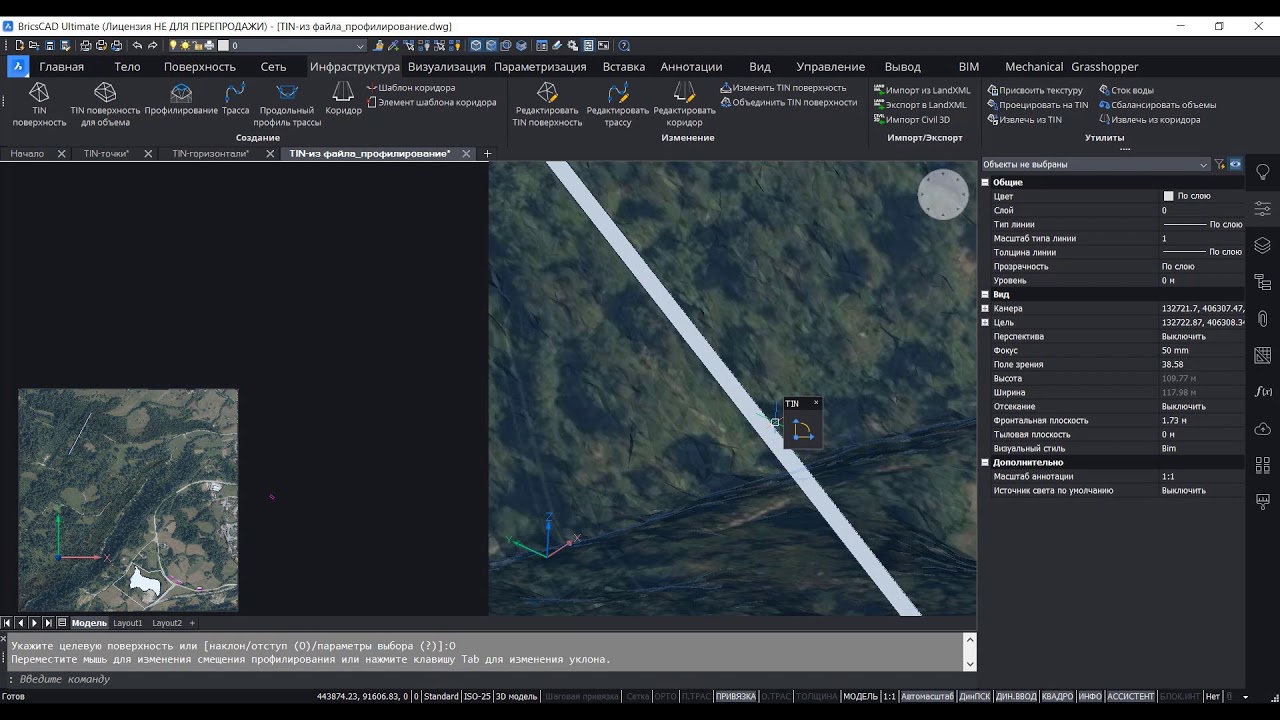
Task: Close the Начало document tab
Action: coord(62,154)
